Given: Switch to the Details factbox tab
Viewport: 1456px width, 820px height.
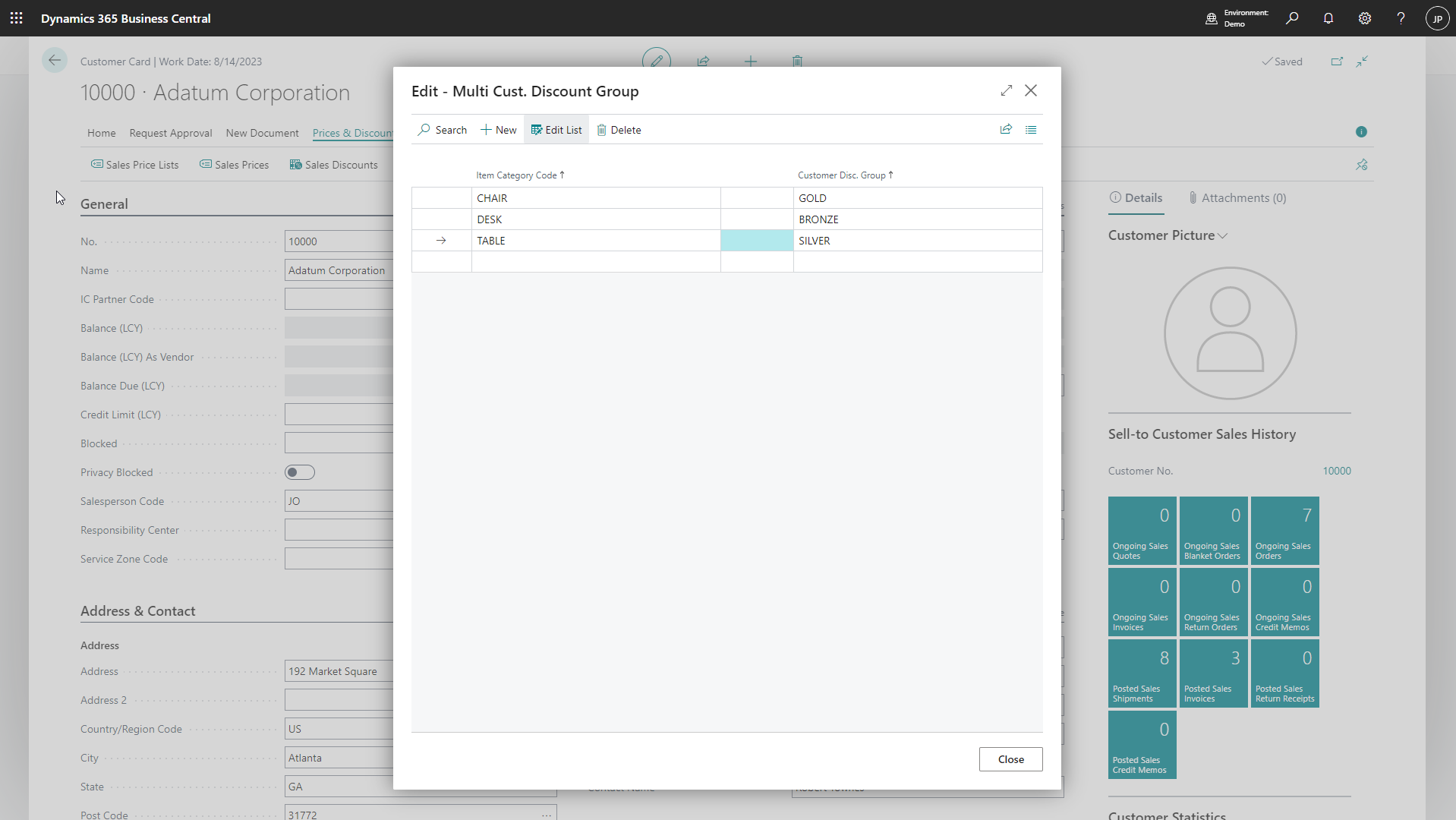Looking at the screenshot, I should (x=1136, y=197).
